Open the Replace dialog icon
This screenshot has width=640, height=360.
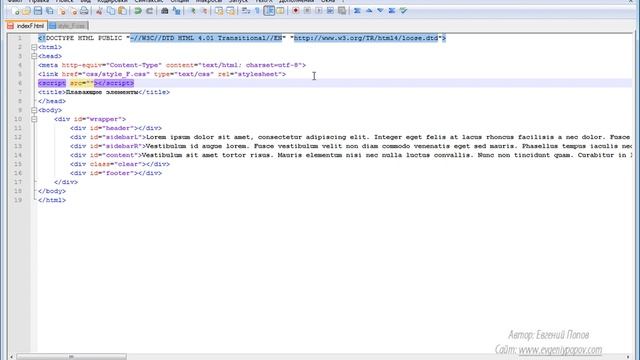click(176, 11)
